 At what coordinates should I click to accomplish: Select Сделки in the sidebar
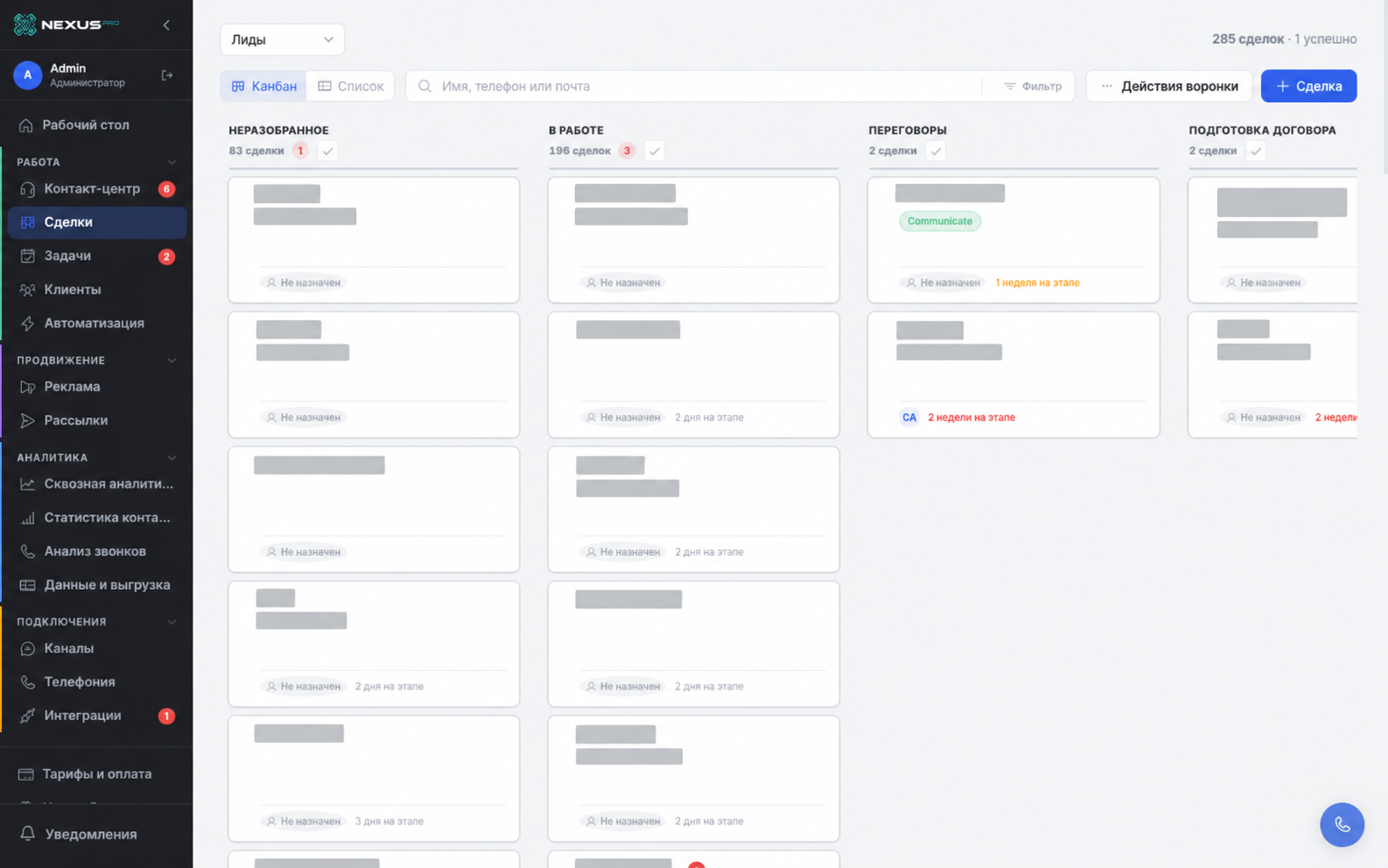[96, 222]
